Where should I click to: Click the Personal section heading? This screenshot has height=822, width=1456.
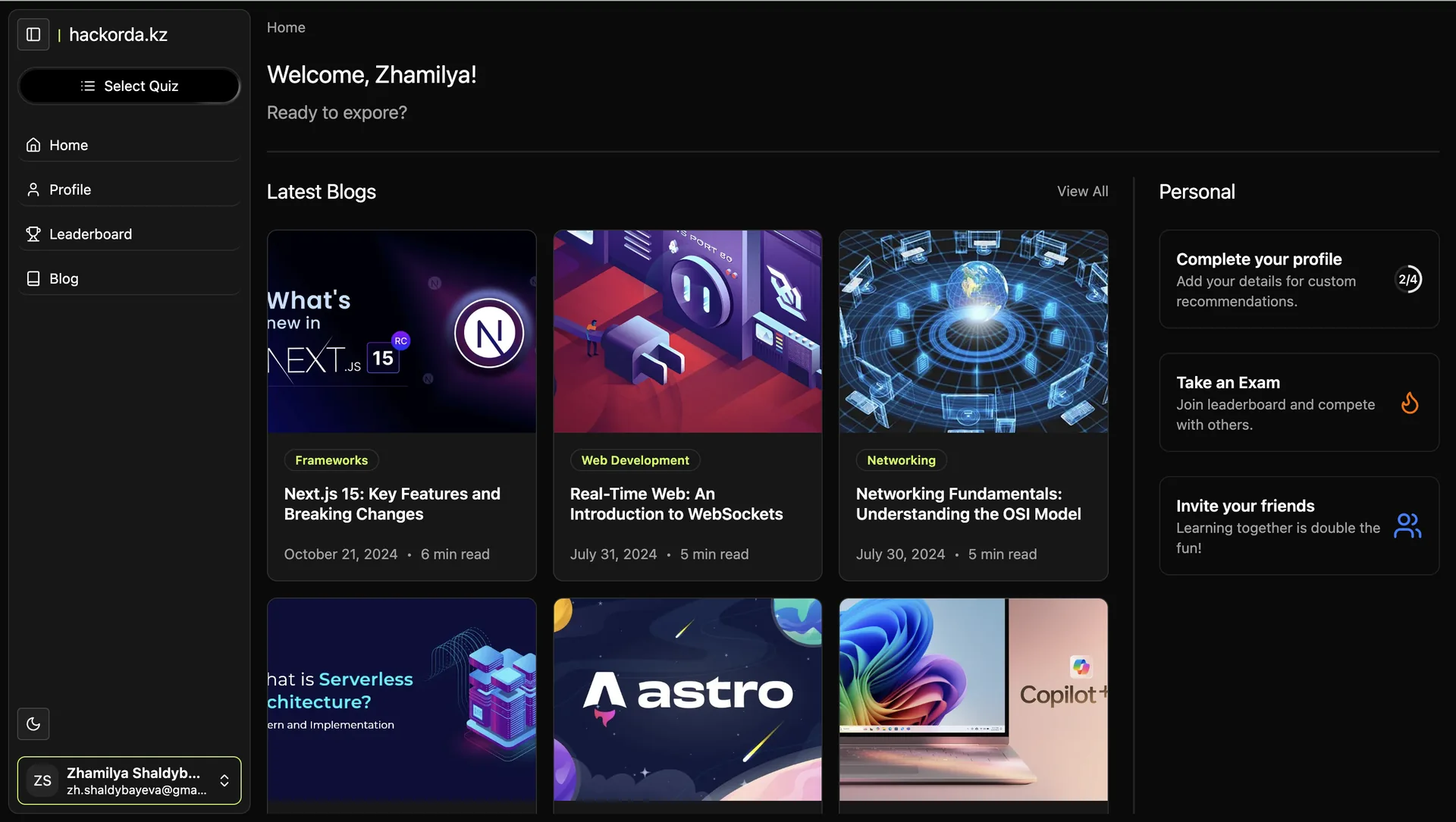coord(1197,192)
